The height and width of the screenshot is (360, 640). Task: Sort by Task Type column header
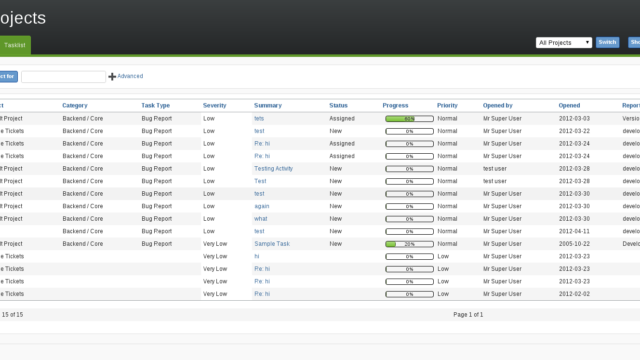pos(156,105)
